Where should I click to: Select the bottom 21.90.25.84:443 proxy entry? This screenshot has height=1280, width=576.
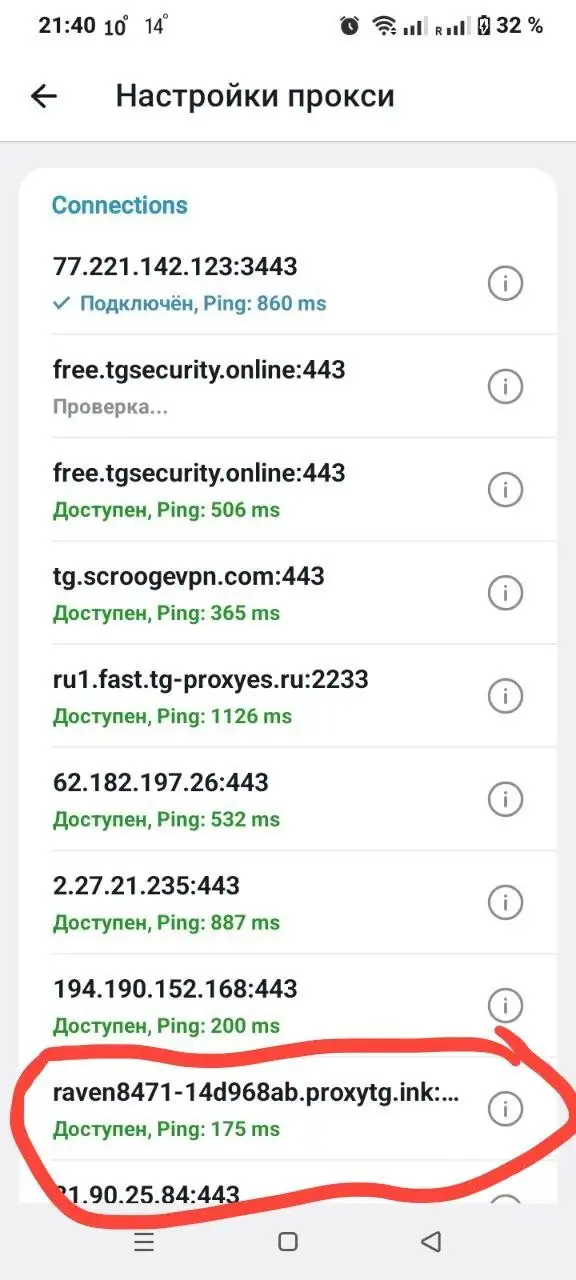200,1195
